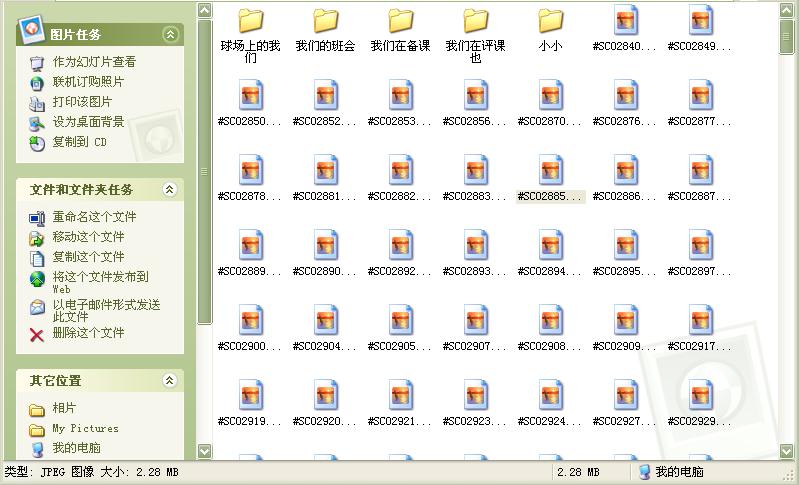Go to 相片 folder in other places
This screenshot has height=485, width=799.
tap(64, 408)
